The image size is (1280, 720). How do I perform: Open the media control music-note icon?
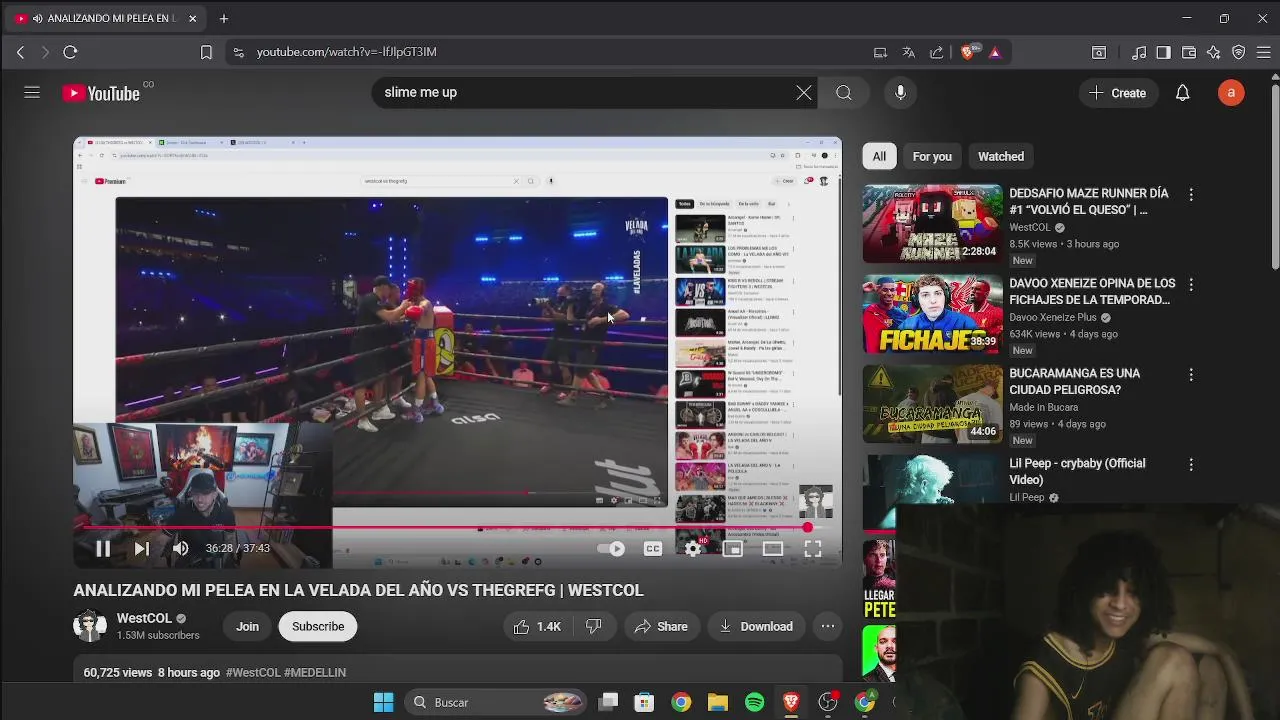click(1139, 52)
